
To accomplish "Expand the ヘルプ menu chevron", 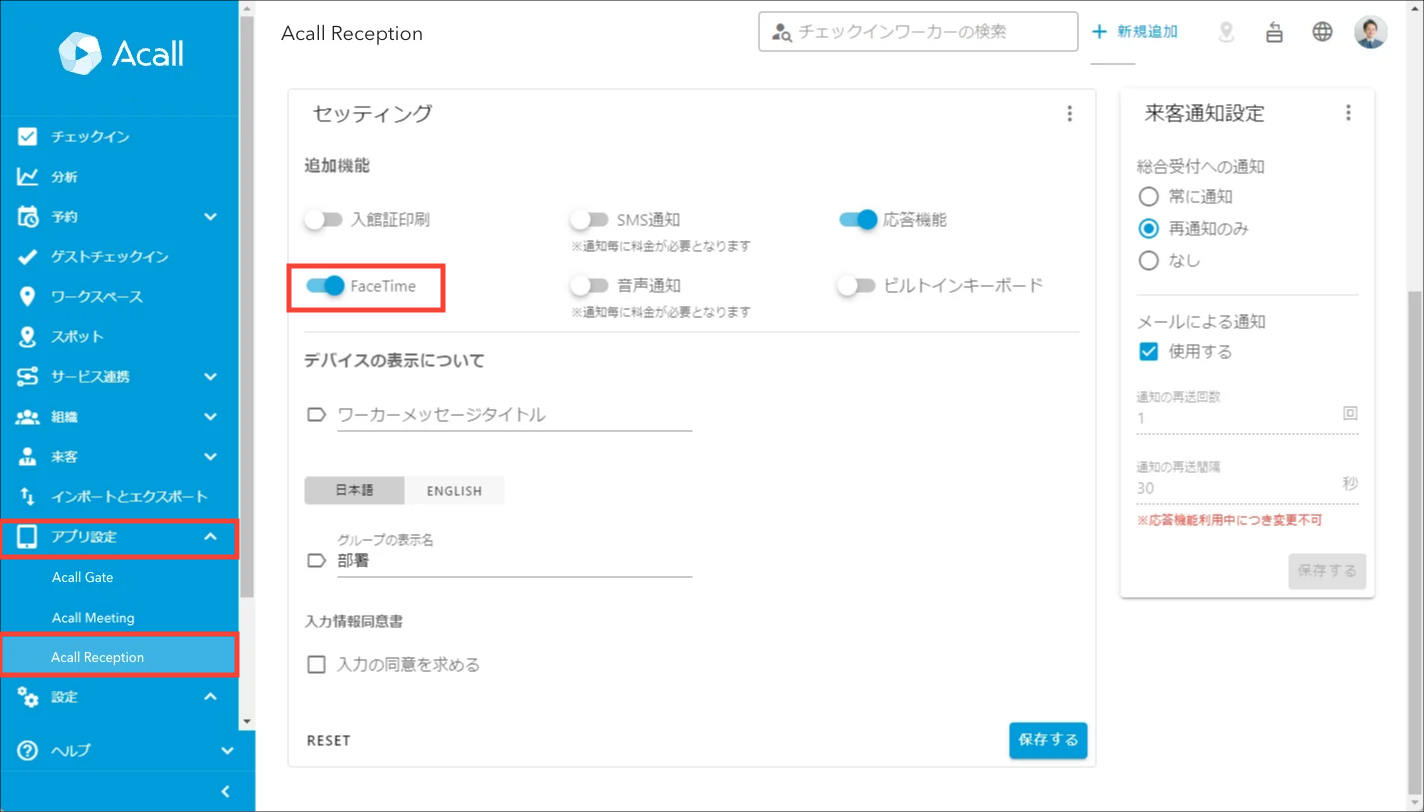I will pos(227,750).
